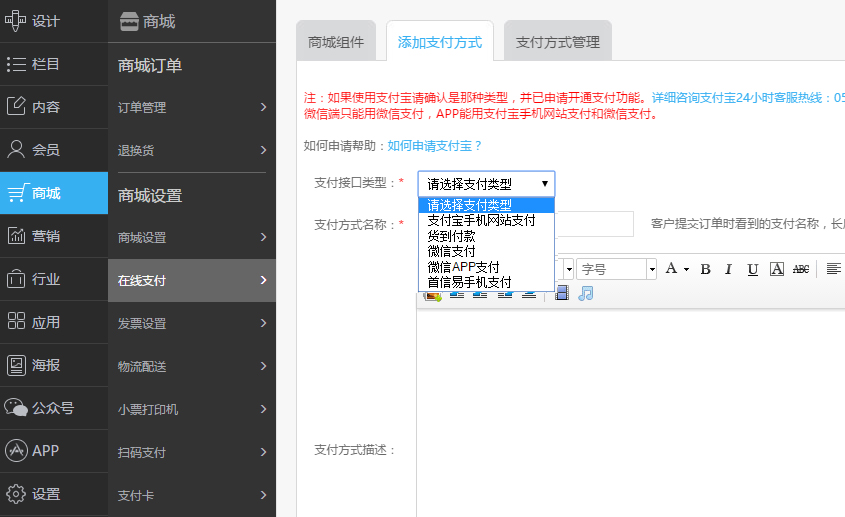
Task: Open the 如何申请支付宝？ help link
Action: [434, 146]
